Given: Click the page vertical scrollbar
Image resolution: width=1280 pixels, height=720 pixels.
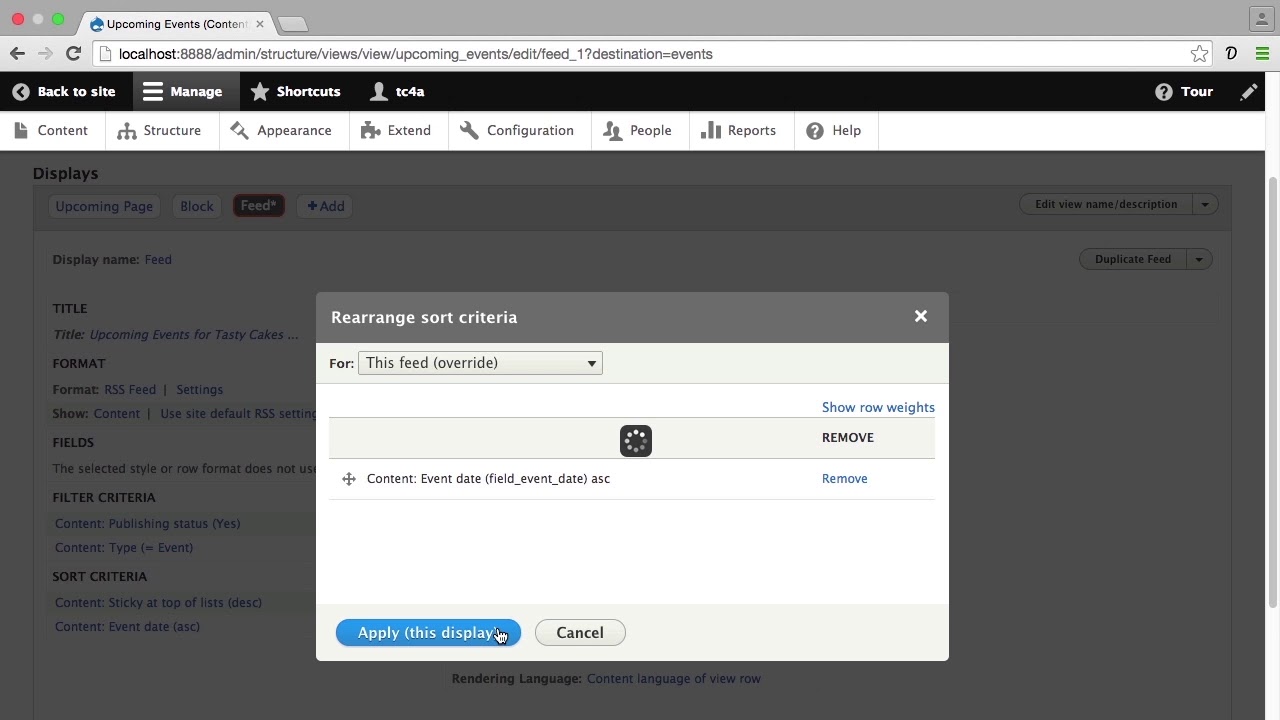Looking at the screenshot, I should (x=1272, y=390).
